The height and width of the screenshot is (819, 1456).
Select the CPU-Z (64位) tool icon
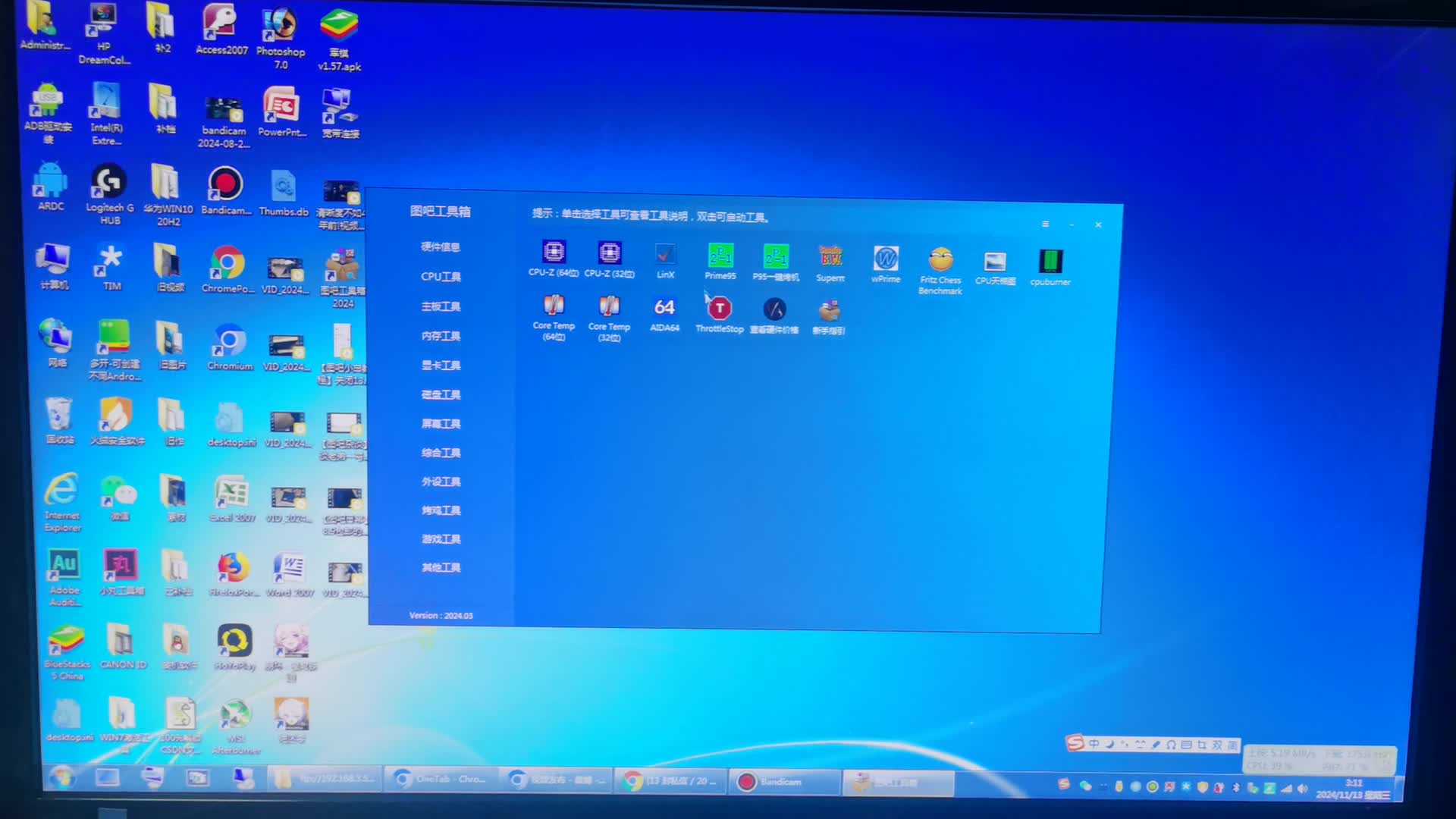tap(554, 254)
